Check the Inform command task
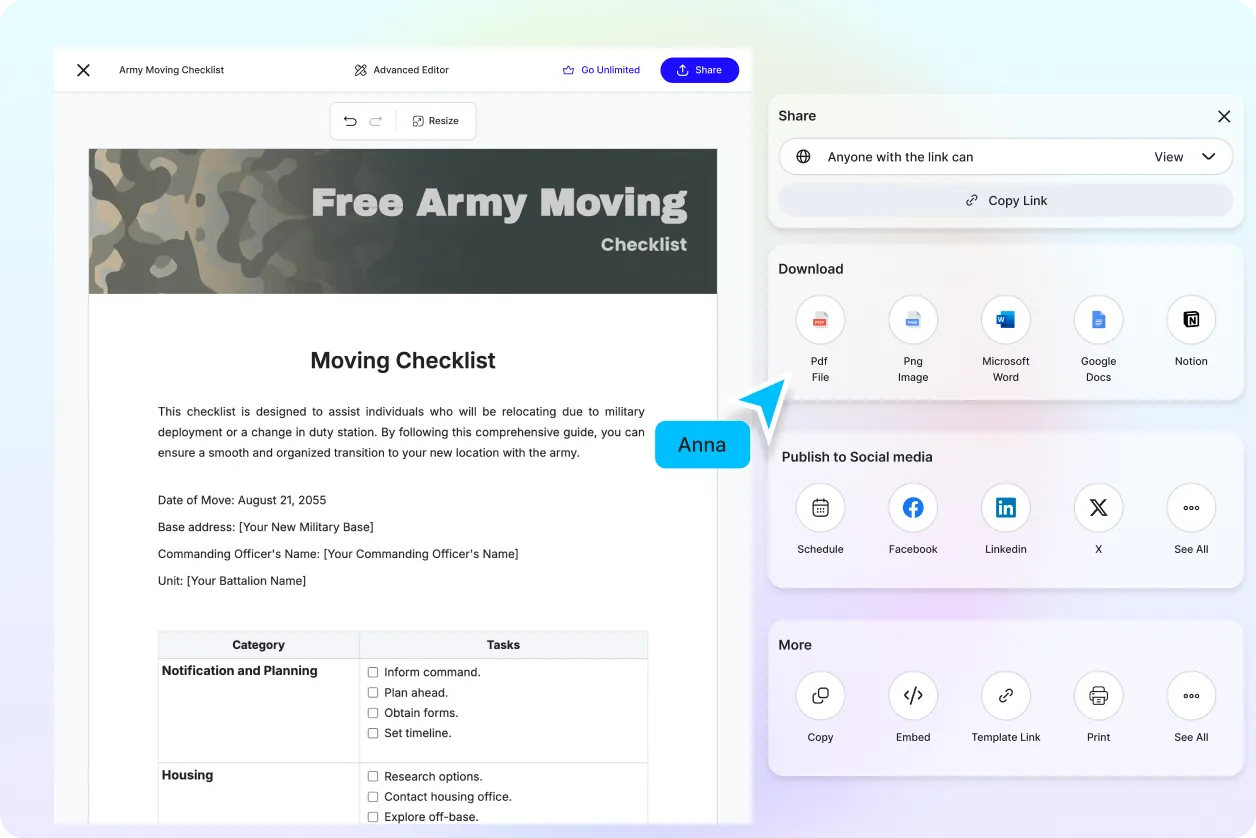The image size is (1256, 838). coord(373,672)
